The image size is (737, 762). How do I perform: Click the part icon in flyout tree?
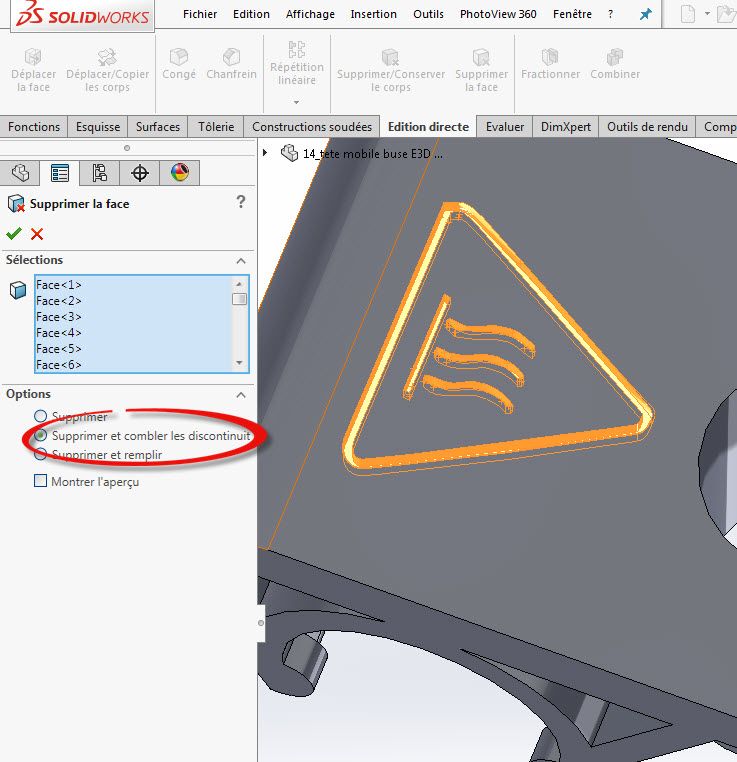click(289, 154)
